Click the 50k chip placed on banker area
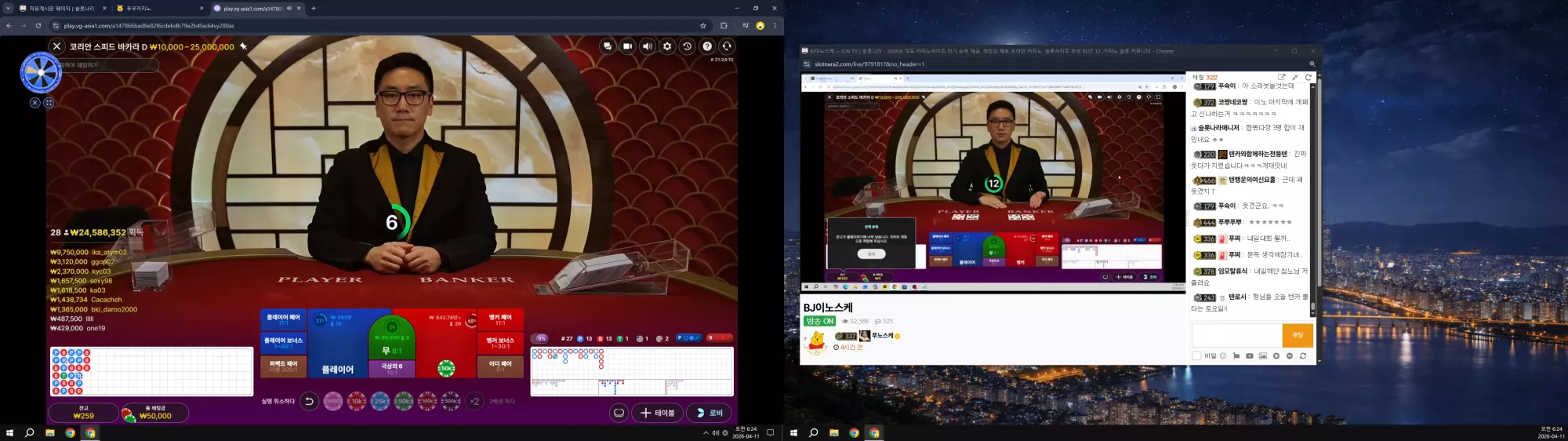Viewport: 1568px width, 441px height. 446,368
